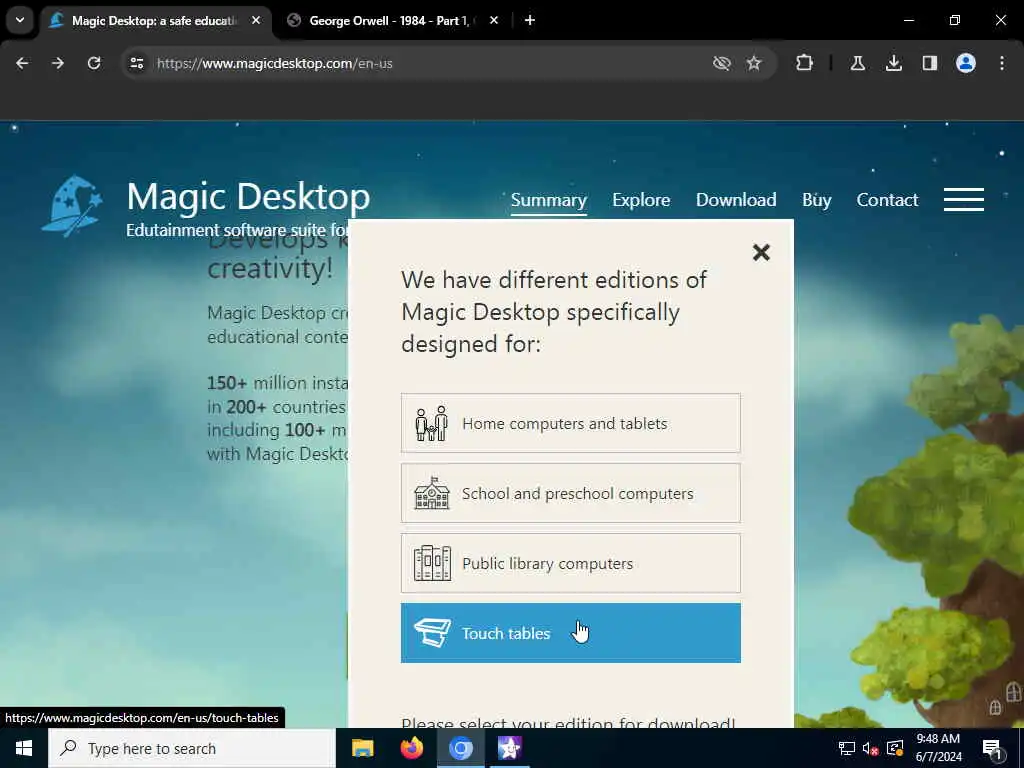Switch to Chrome in the taskbar

(x=460, y=748)
